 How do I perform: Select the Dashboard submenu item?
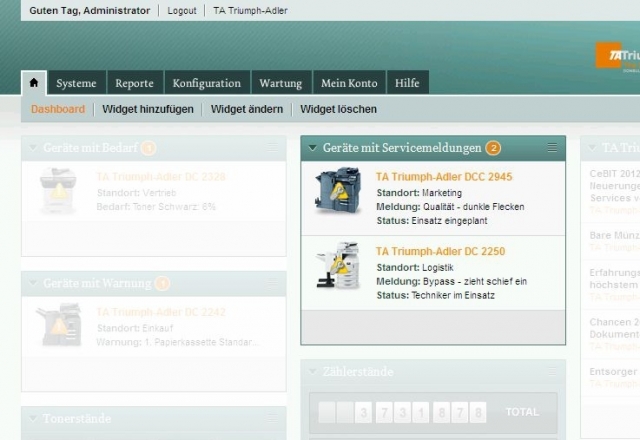58,109
